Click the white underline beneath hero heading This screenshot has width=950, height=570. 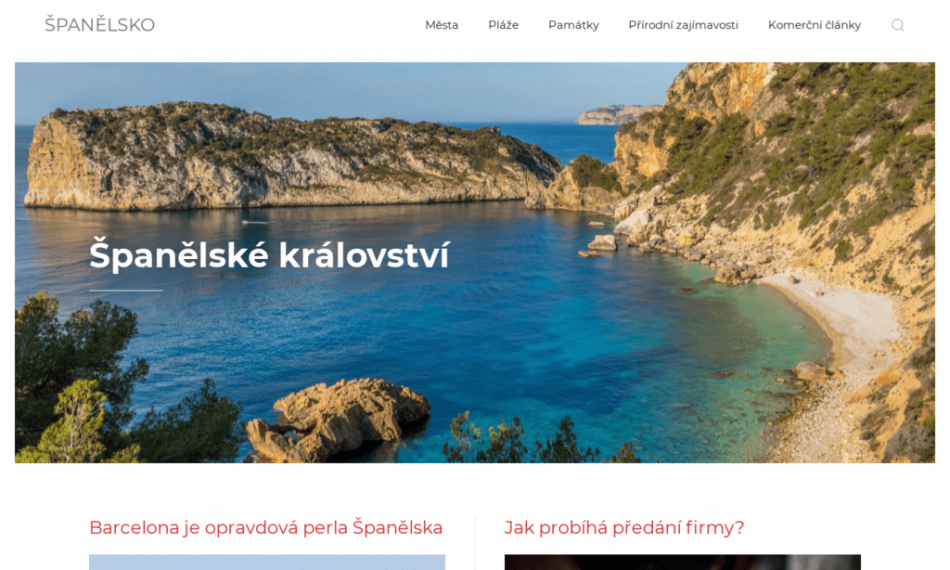[126, 291]
